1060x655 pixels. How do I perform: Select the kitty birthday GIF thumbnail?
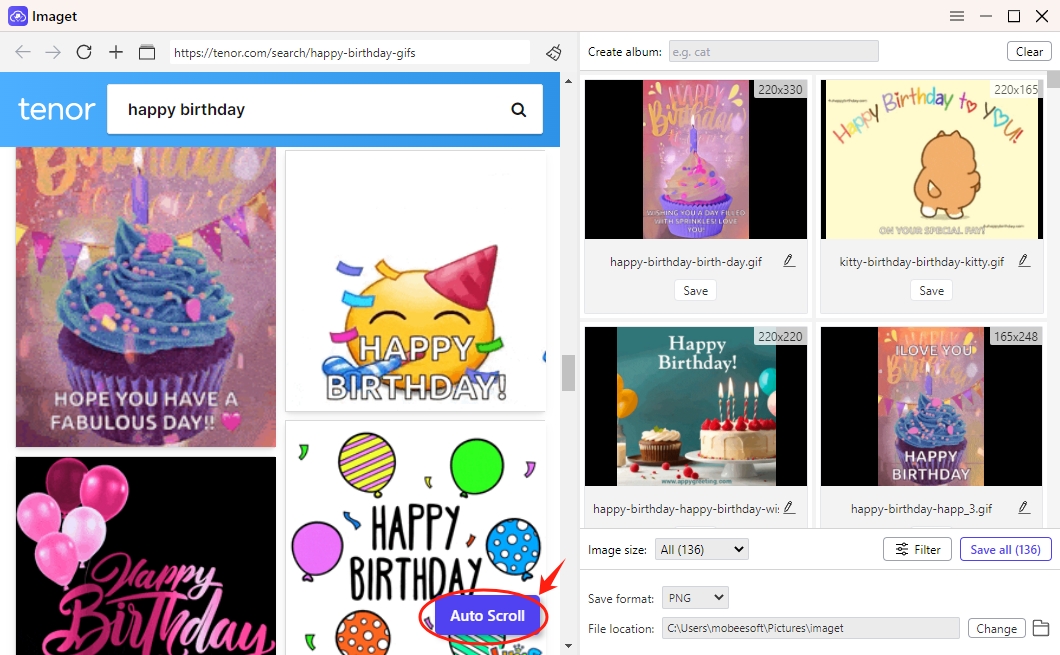tap(931, 160)
